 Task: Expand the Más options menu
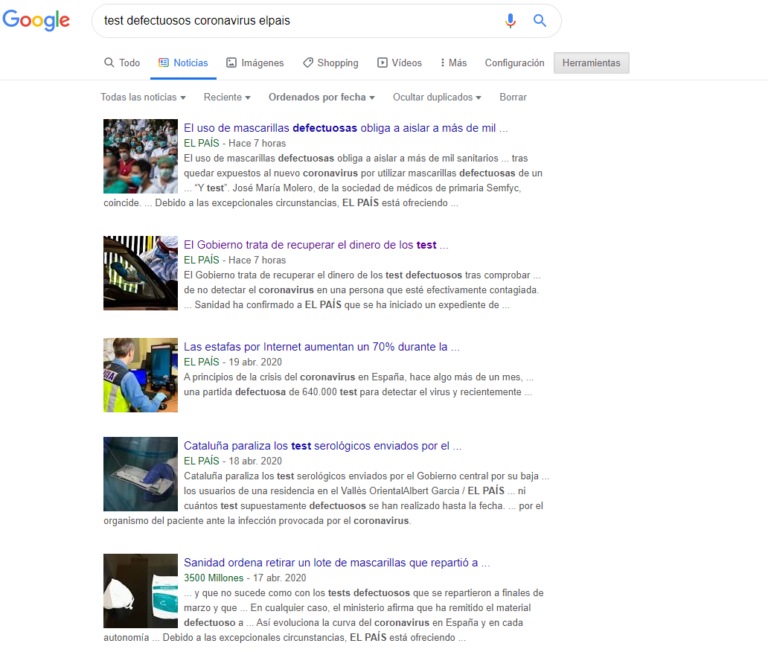coord(453,63)
